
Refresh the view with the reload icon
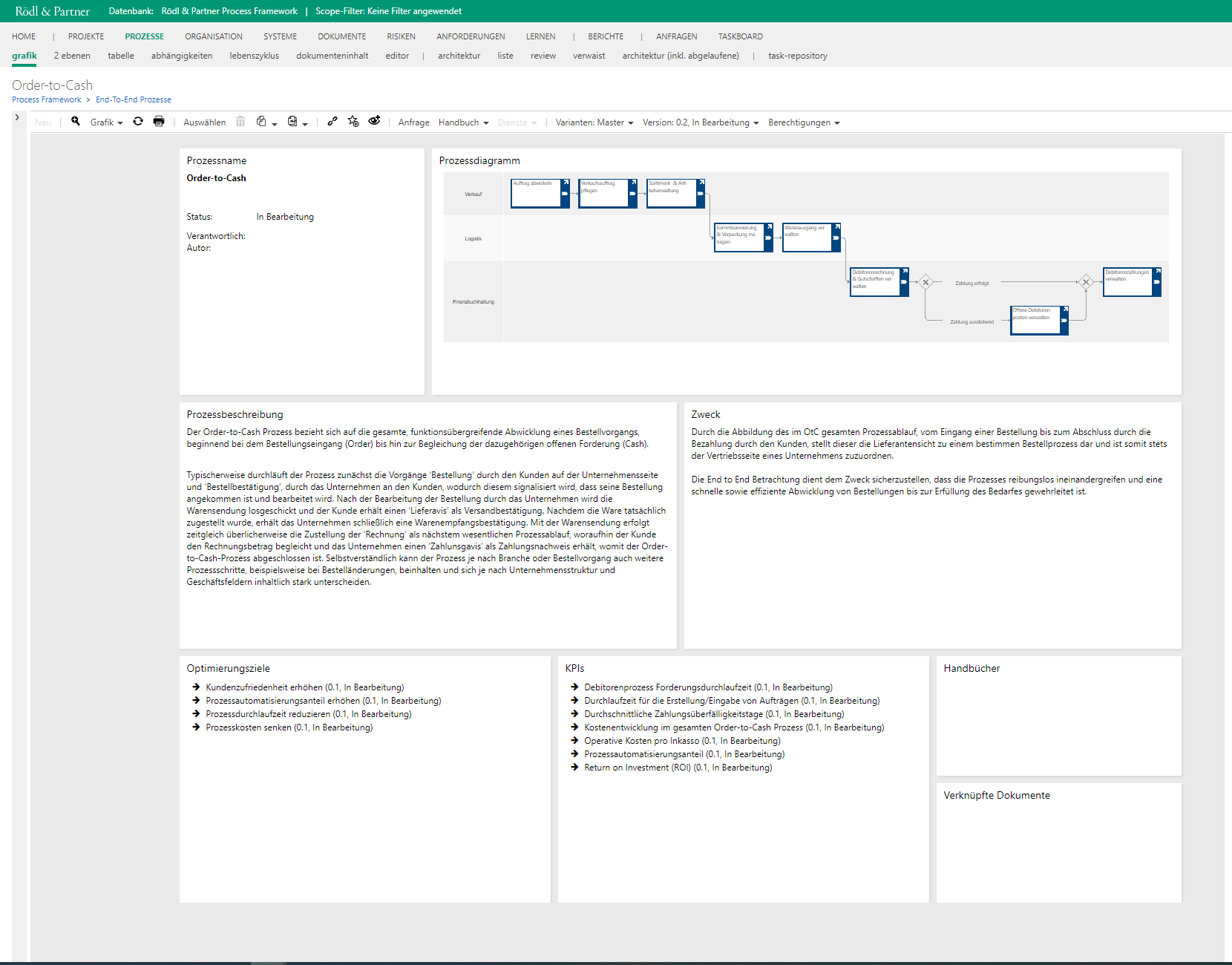tap(138, 122)
